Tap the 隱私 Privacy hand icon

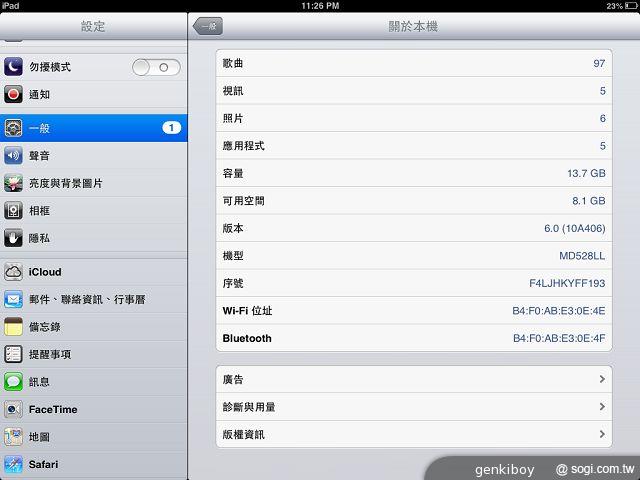coord(13,238)
